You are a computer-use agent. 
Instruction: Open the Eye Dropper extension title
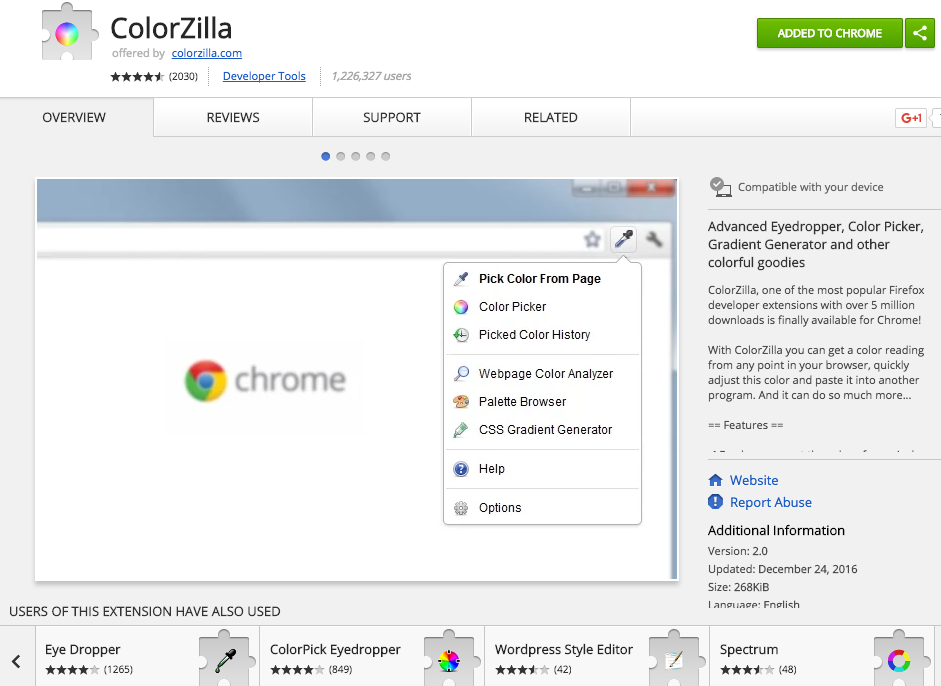coord(82,649)
